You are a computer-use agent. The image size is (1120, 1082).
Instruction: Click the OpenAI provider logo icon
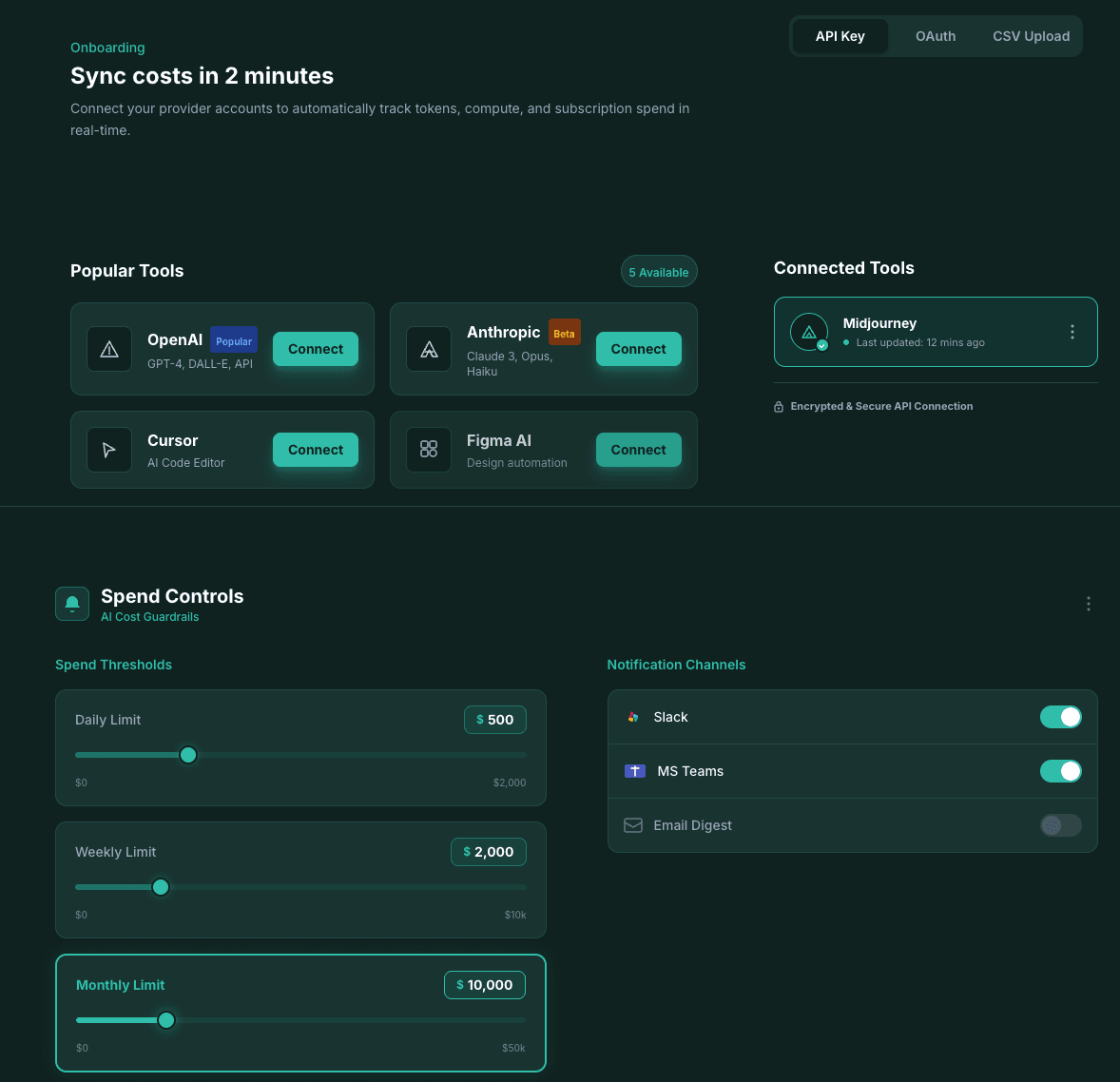point(109,349)
